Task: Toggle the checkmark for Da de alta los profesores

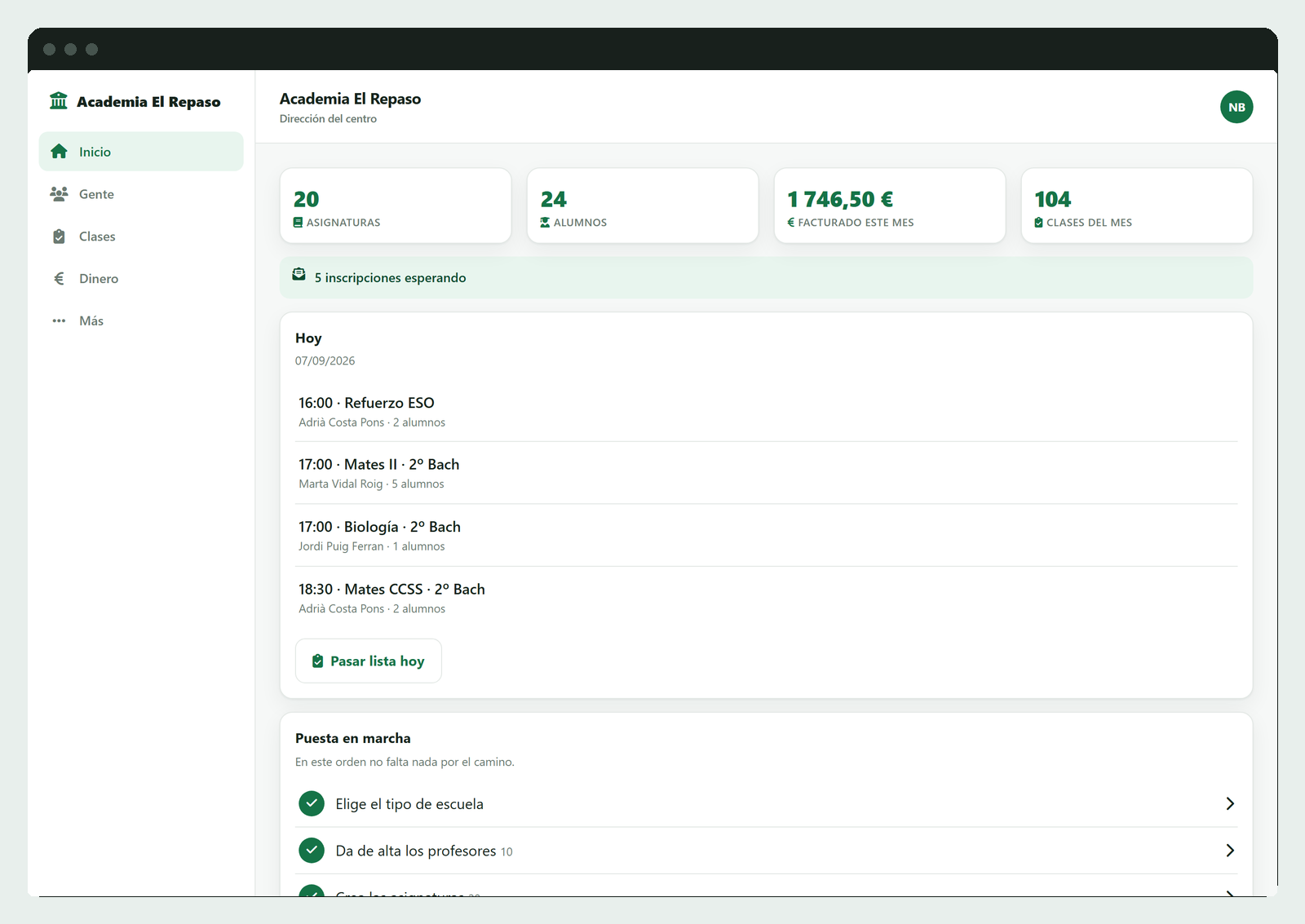Action: 312,851
